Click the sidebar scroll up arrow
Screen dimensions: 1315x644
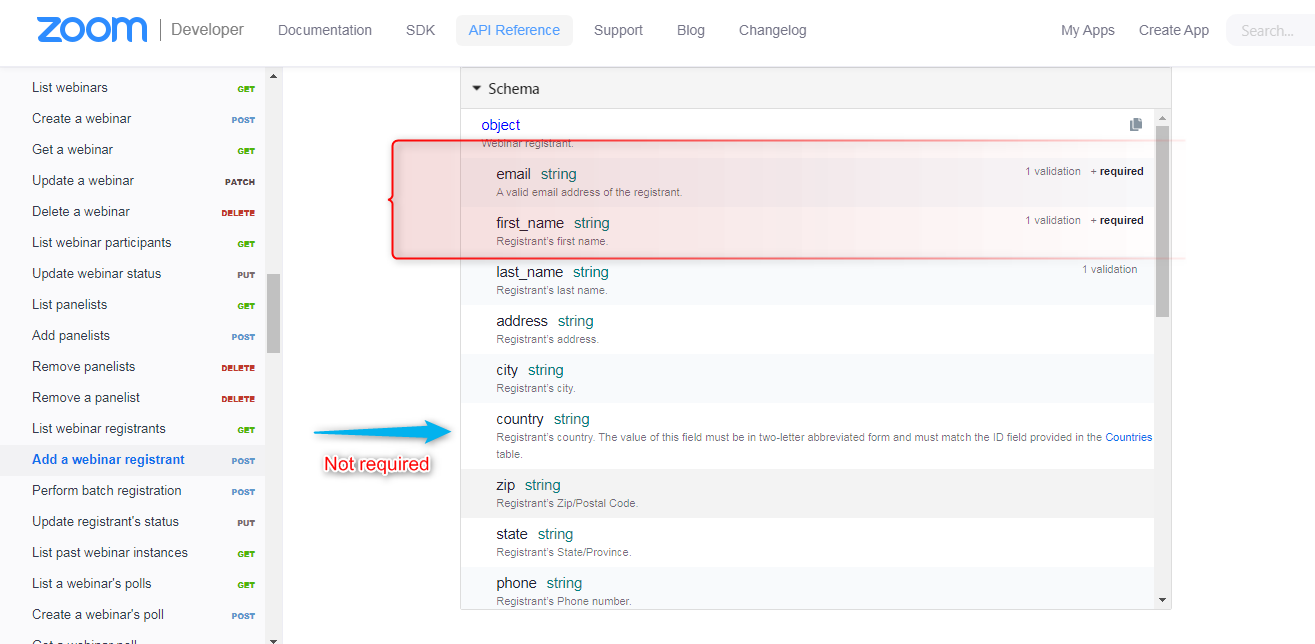pyautogui.click(x=274, y=76)
